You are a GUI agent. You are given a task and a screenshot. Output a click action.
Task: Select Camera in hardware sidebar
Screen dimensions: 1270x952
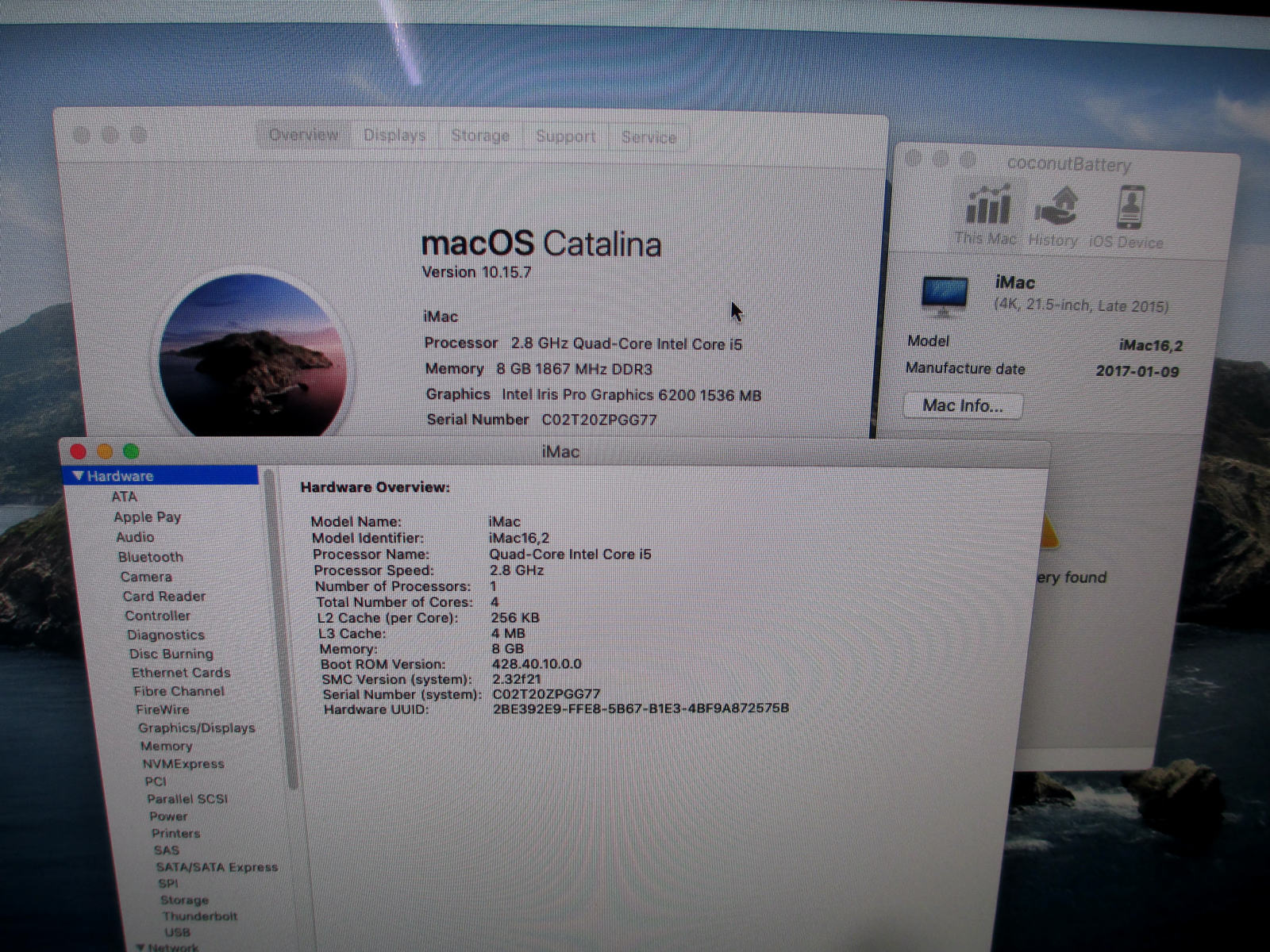coord(146,577)
